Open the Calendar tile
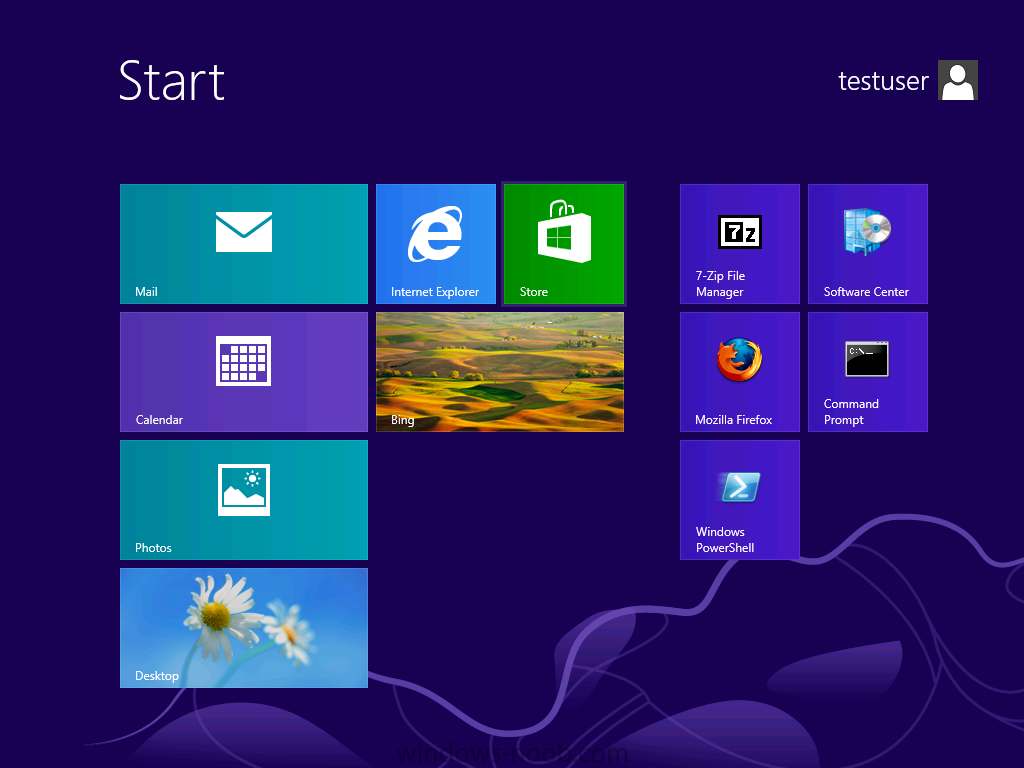The height and width of the screenshot is (768, 1024). click(244, 372)
